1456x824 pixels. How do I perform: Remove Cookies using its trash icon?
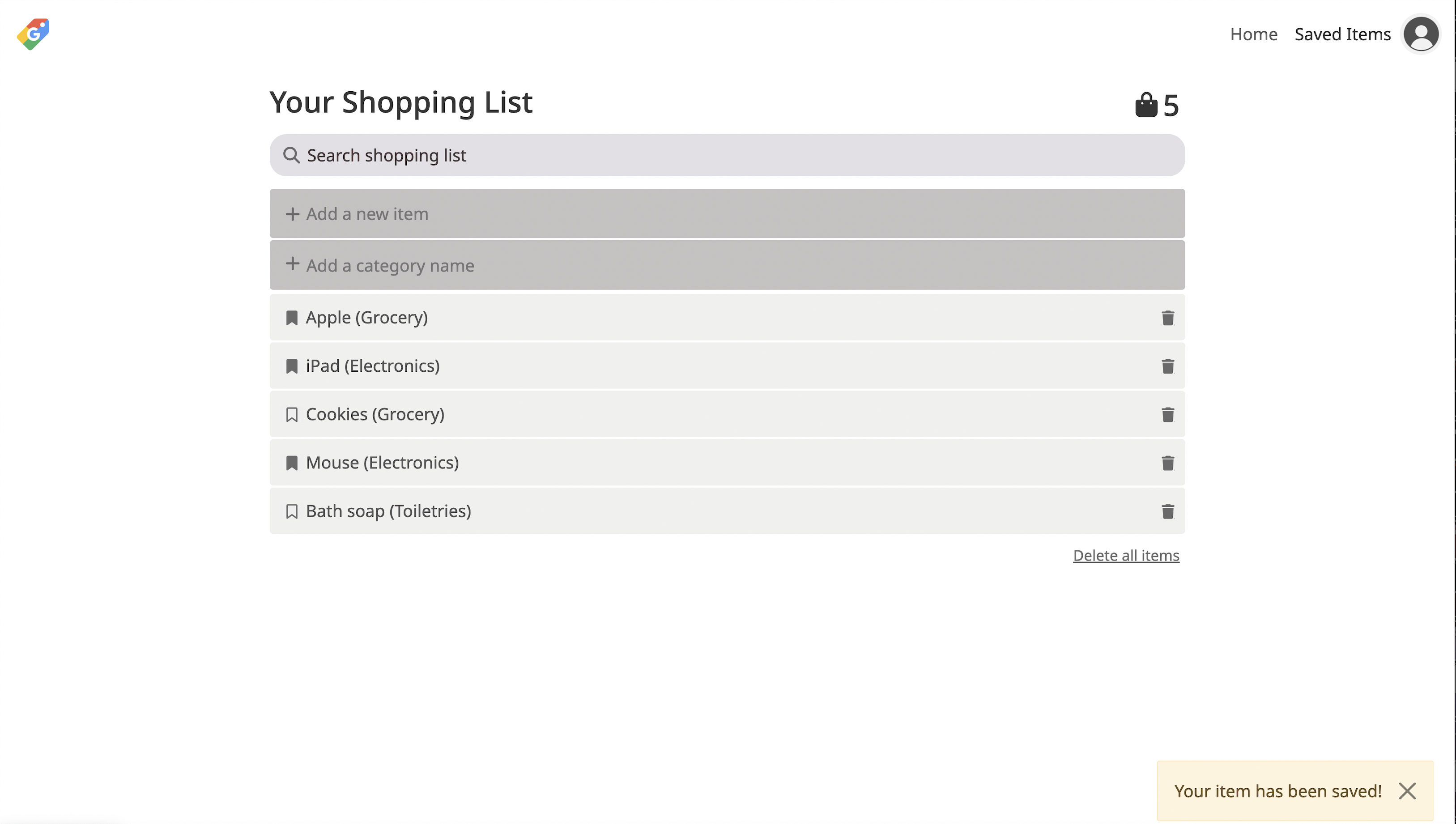[1167, 415]
